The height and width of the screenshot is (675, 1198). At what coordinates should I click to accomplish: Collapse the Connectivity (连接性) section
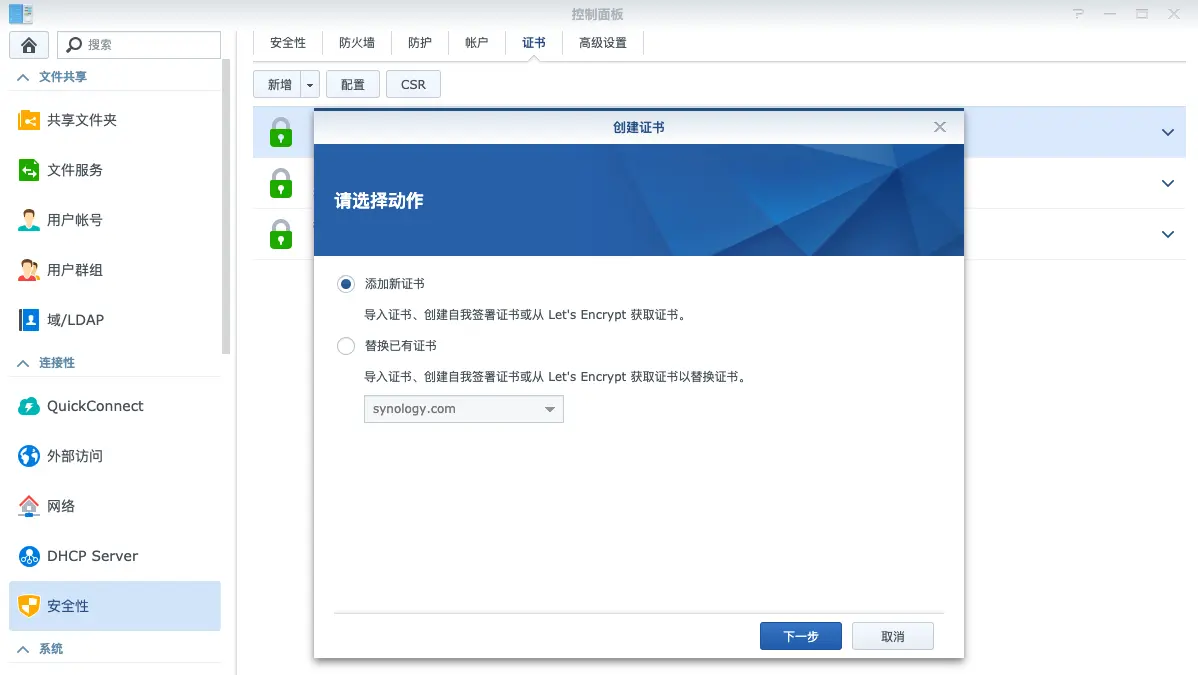(x=23, y=363)
